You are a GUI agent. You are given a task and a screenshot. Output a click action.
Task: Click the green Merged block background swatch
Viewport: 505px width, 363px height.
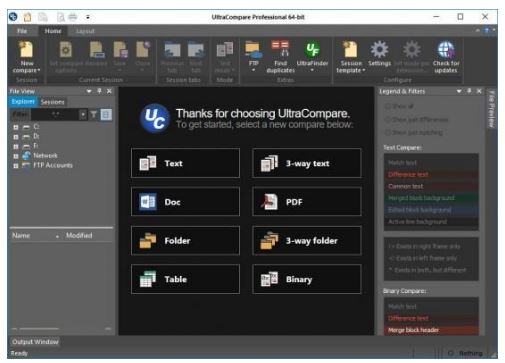click(x=431, y=198)
